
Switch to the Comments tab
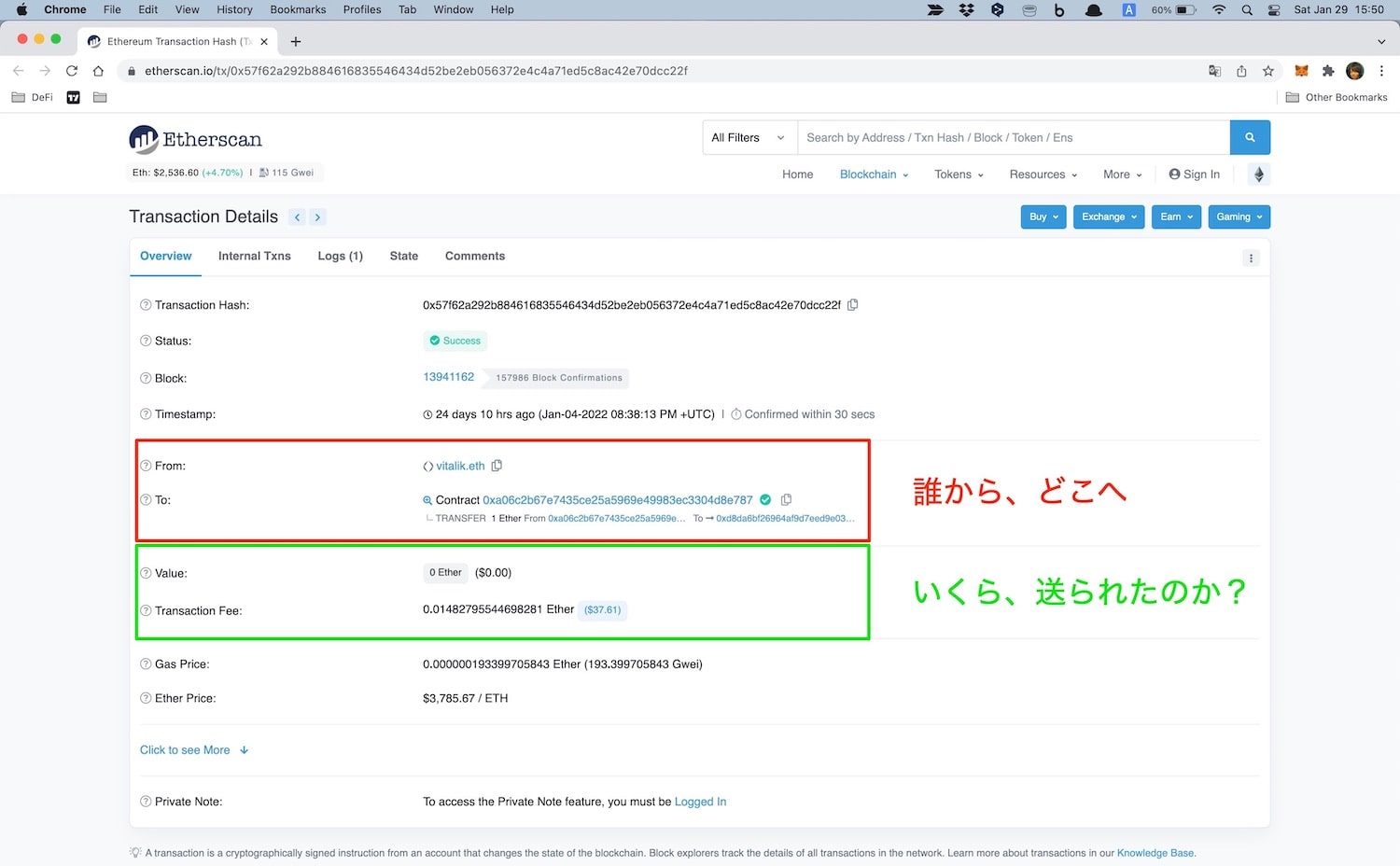point(475,256)
